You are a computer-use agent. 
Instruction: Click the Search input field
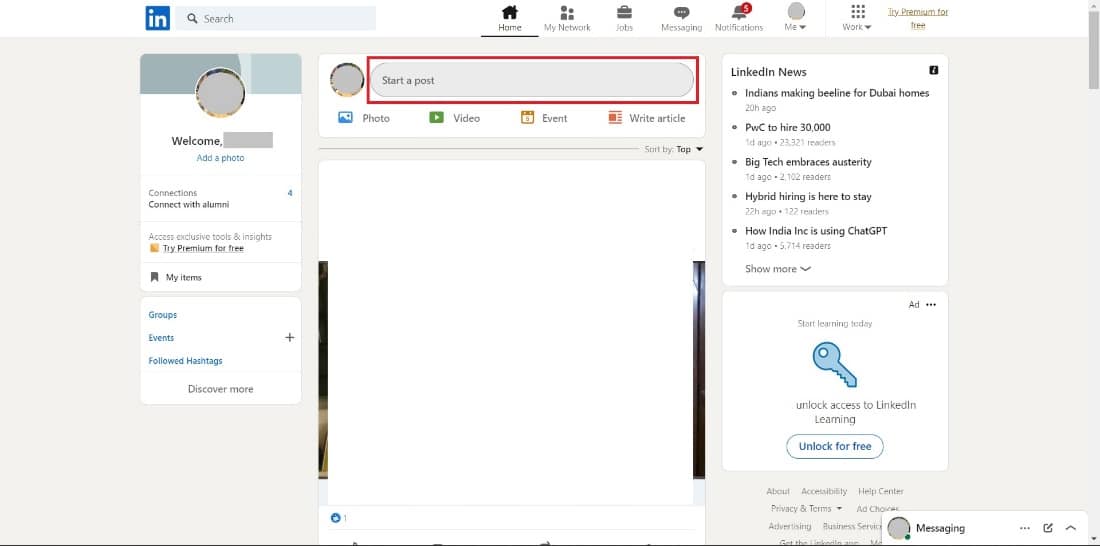coord(275,18)
